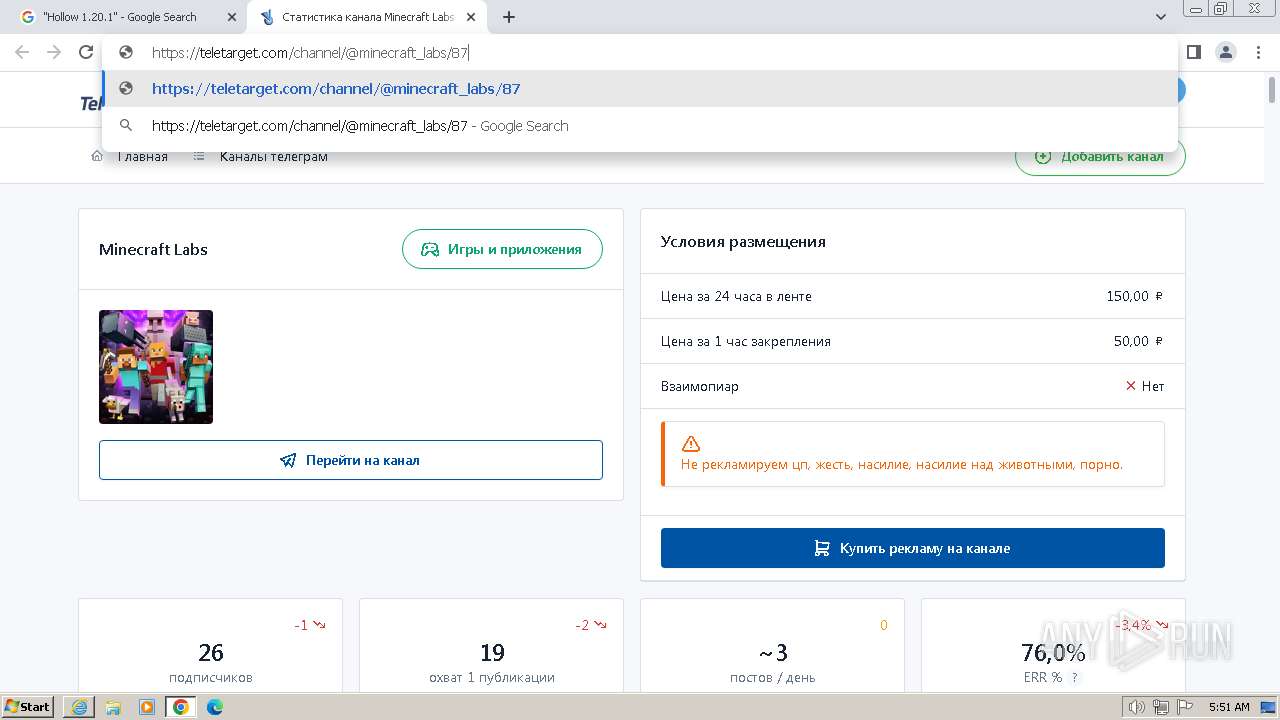Reload the page with the refresh icon
Screen dimensions: 1280x720
[x=86, y=52]
